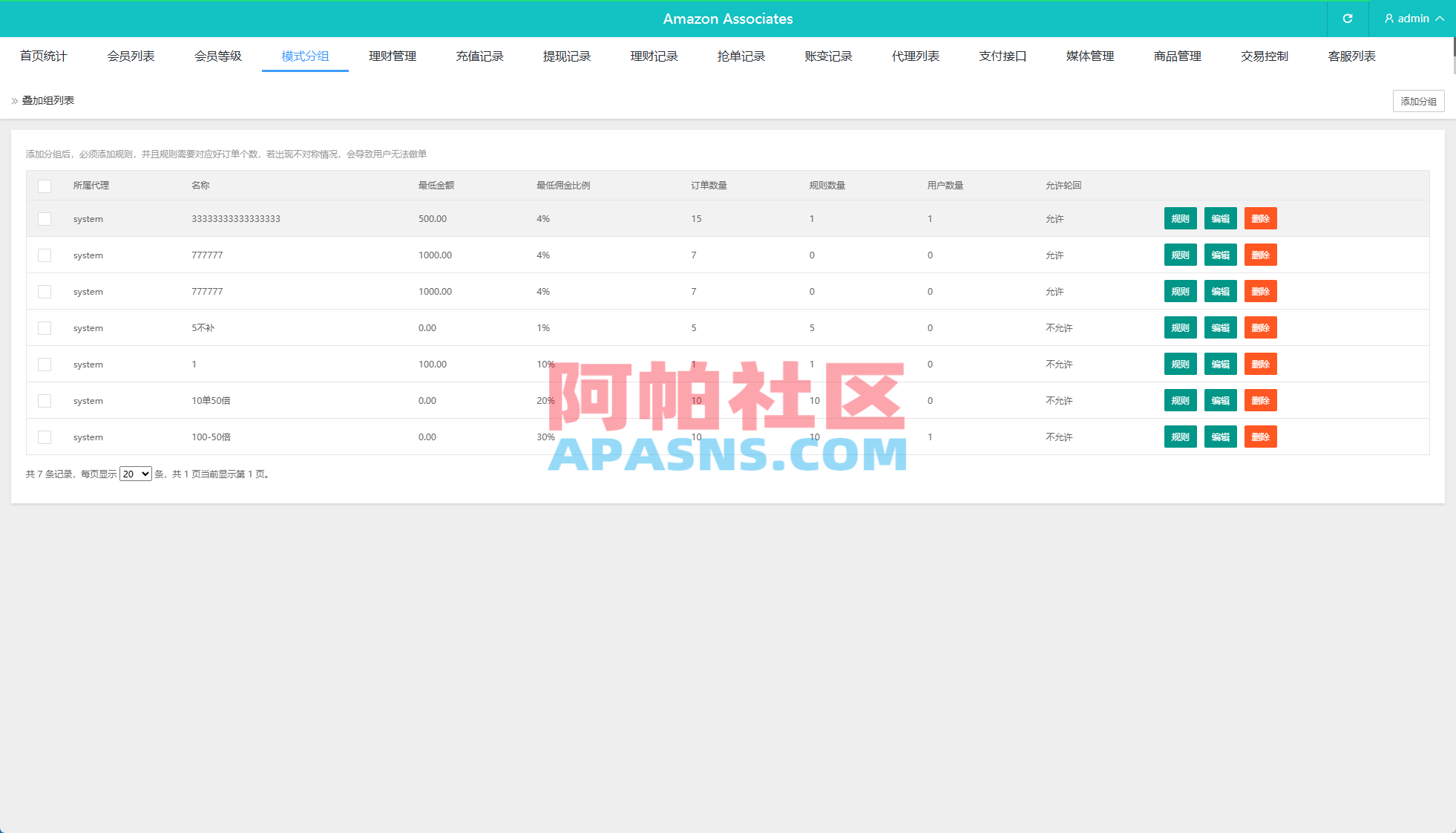
Task: Click the refresh icon in the header
Action: point(1347,19)
